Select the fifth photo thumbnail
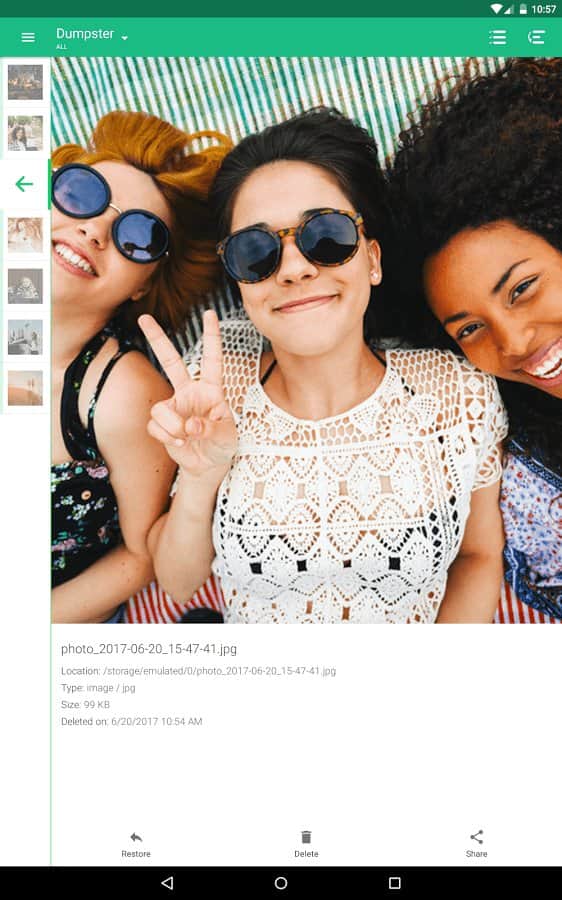This screenshot has width=562, height=900. [x=25, y=338]
